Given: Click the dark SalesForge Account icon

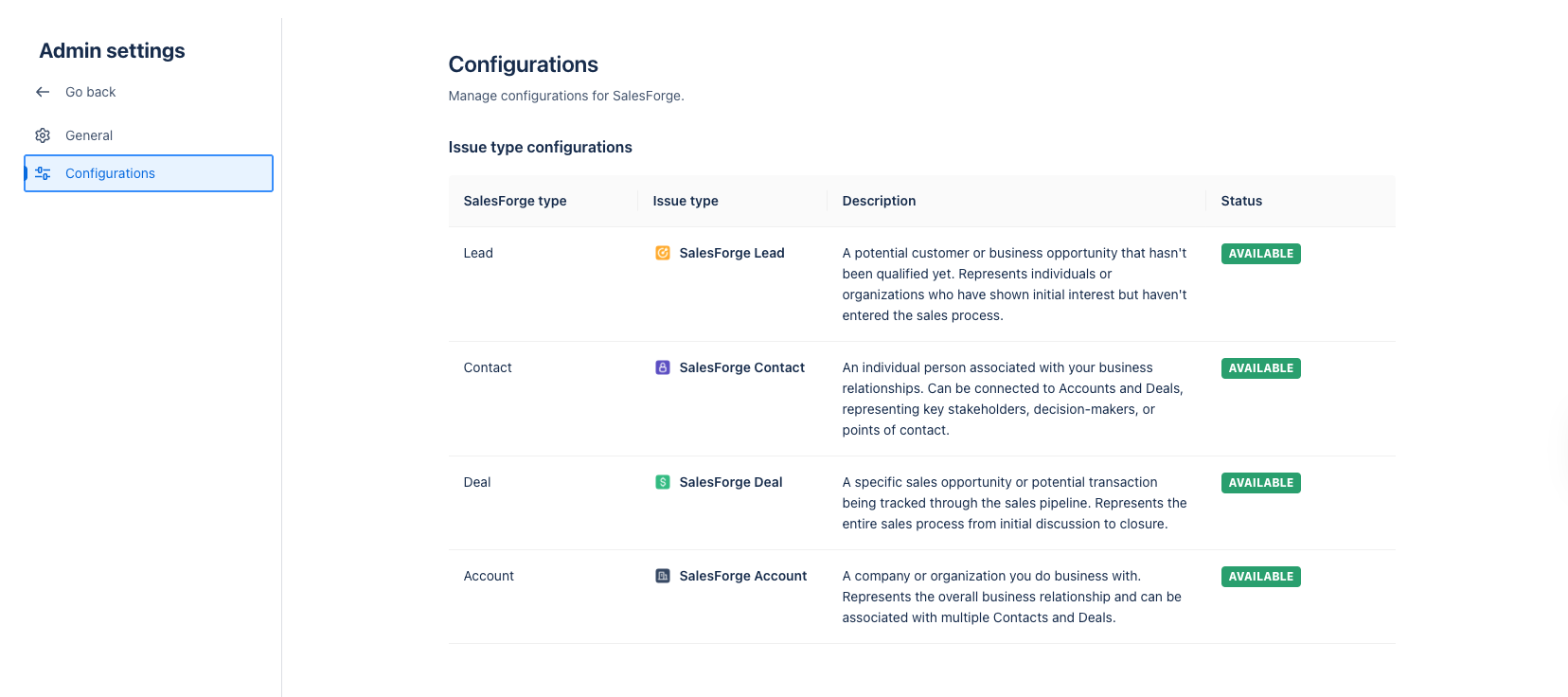Looking at the screenshot, I should (x=663, y=576).
